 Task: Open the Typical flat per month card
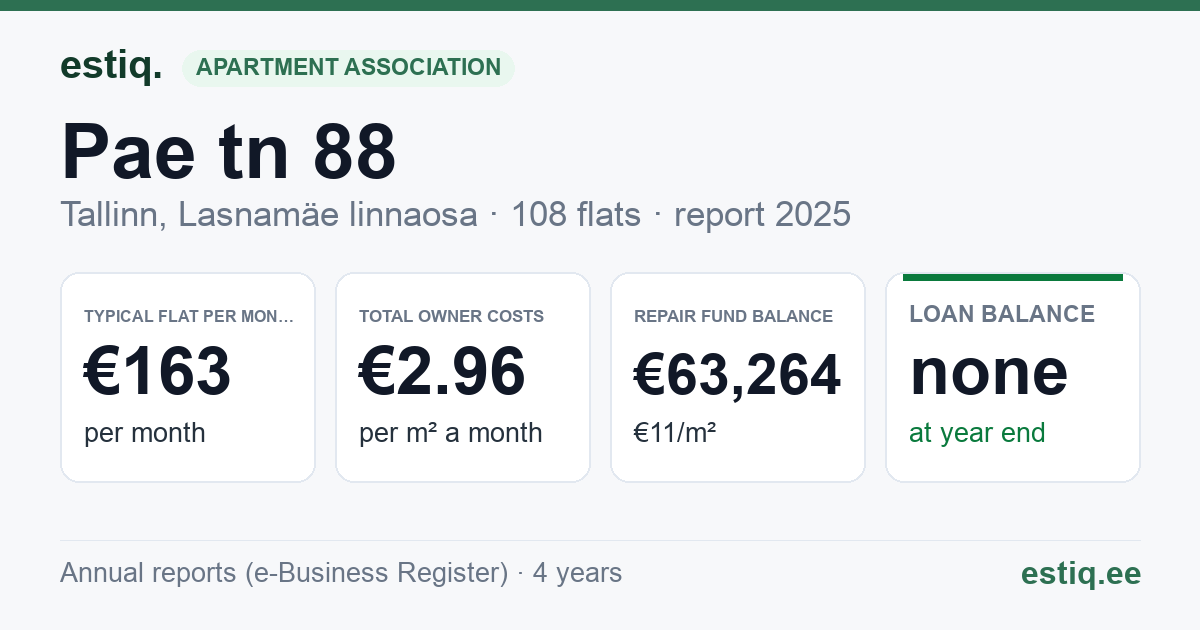(188, 377)
